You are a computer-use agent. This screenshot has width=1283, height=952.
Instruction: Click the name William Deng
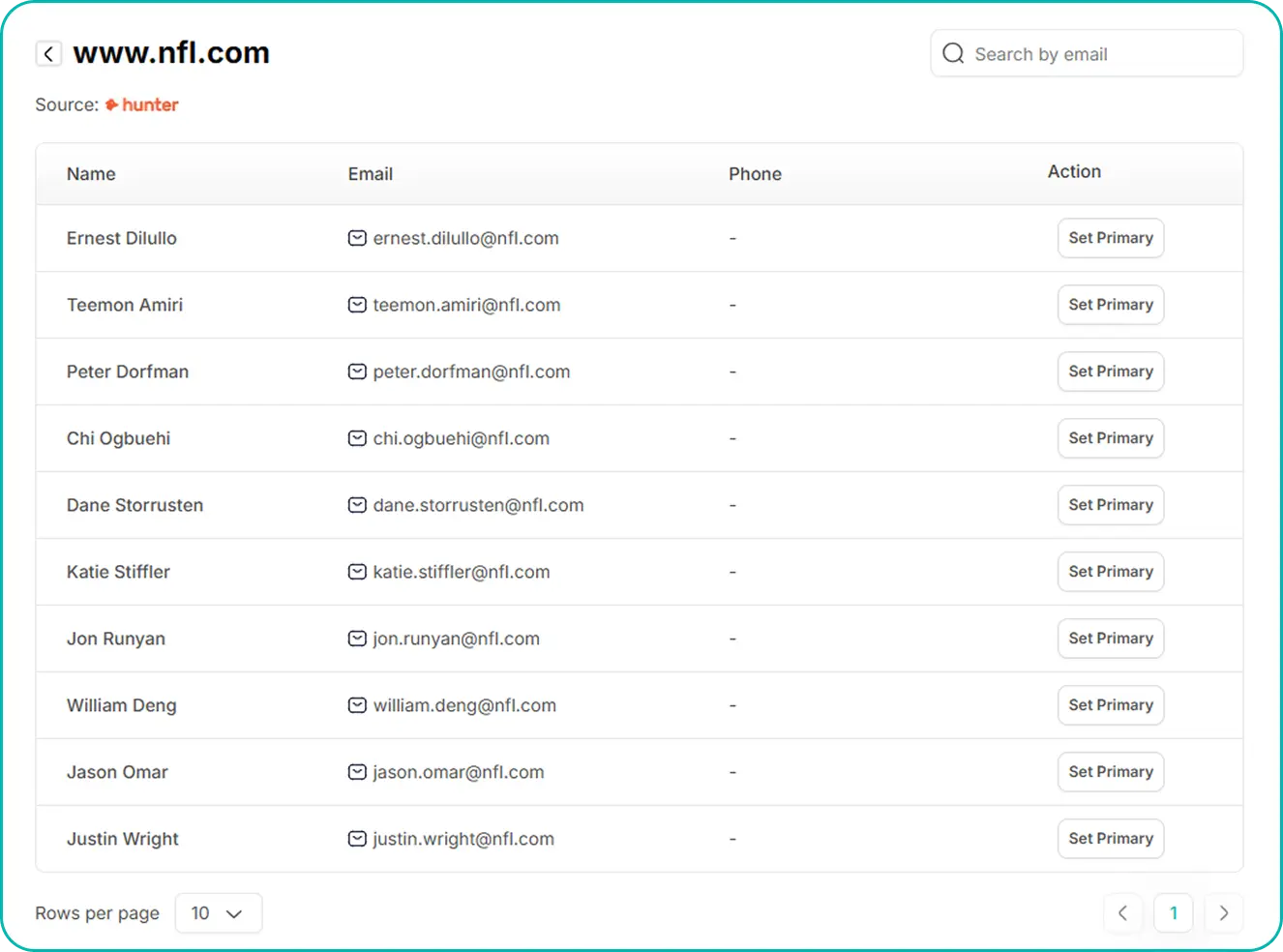point(122,705)
